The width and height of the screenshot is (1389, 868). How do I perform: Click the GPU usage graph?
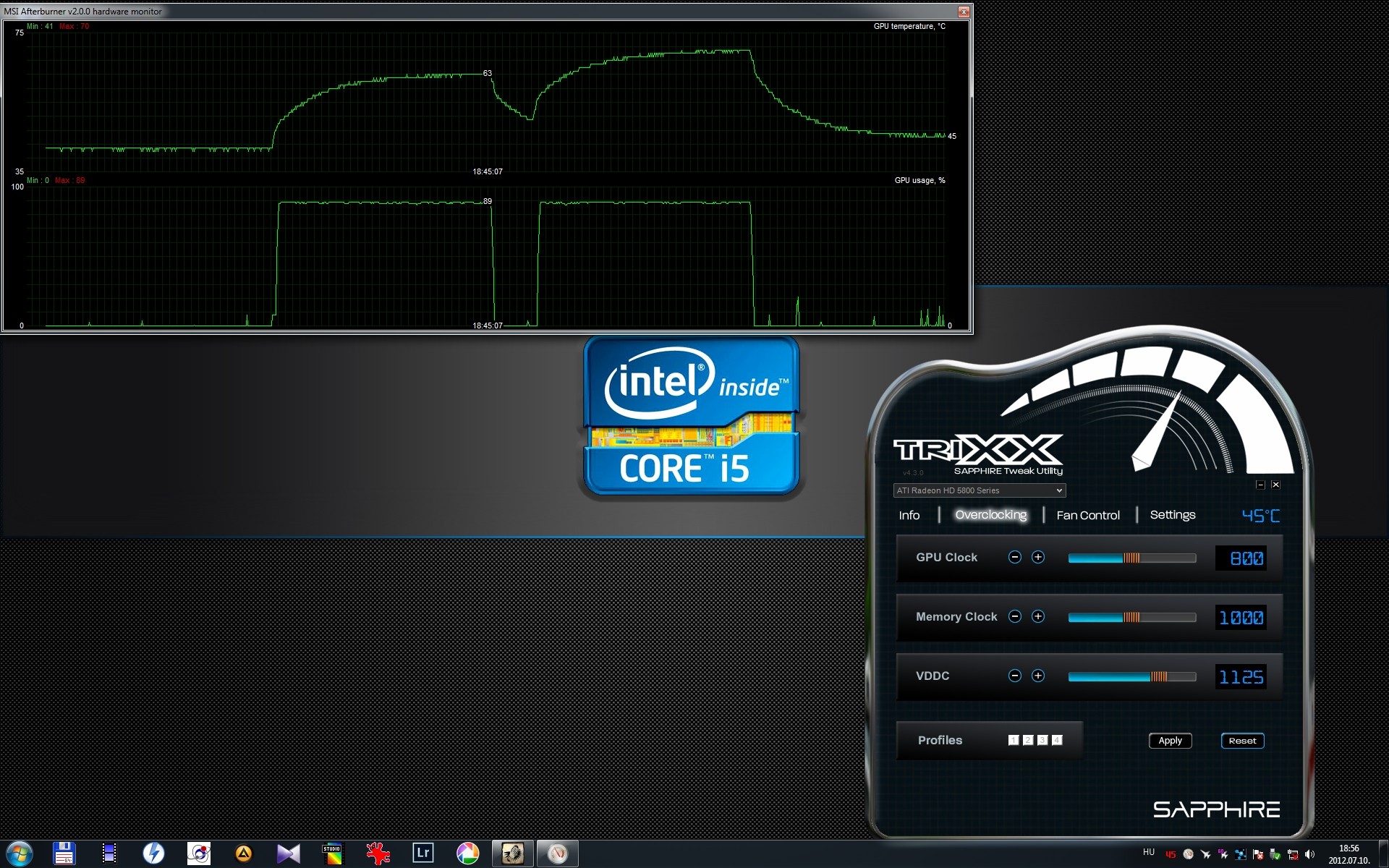tap(486, 255)
